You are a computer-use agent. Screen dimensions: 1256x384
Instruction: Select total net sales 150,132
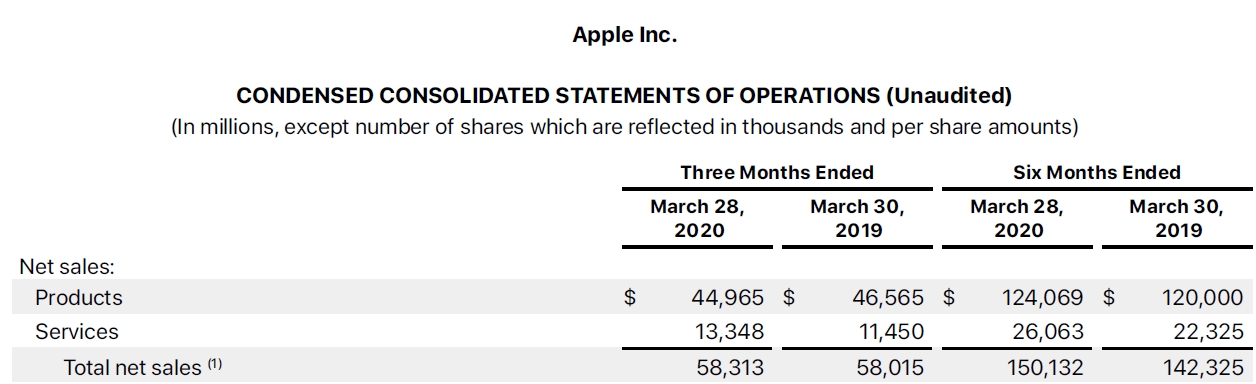[1043, 367]
